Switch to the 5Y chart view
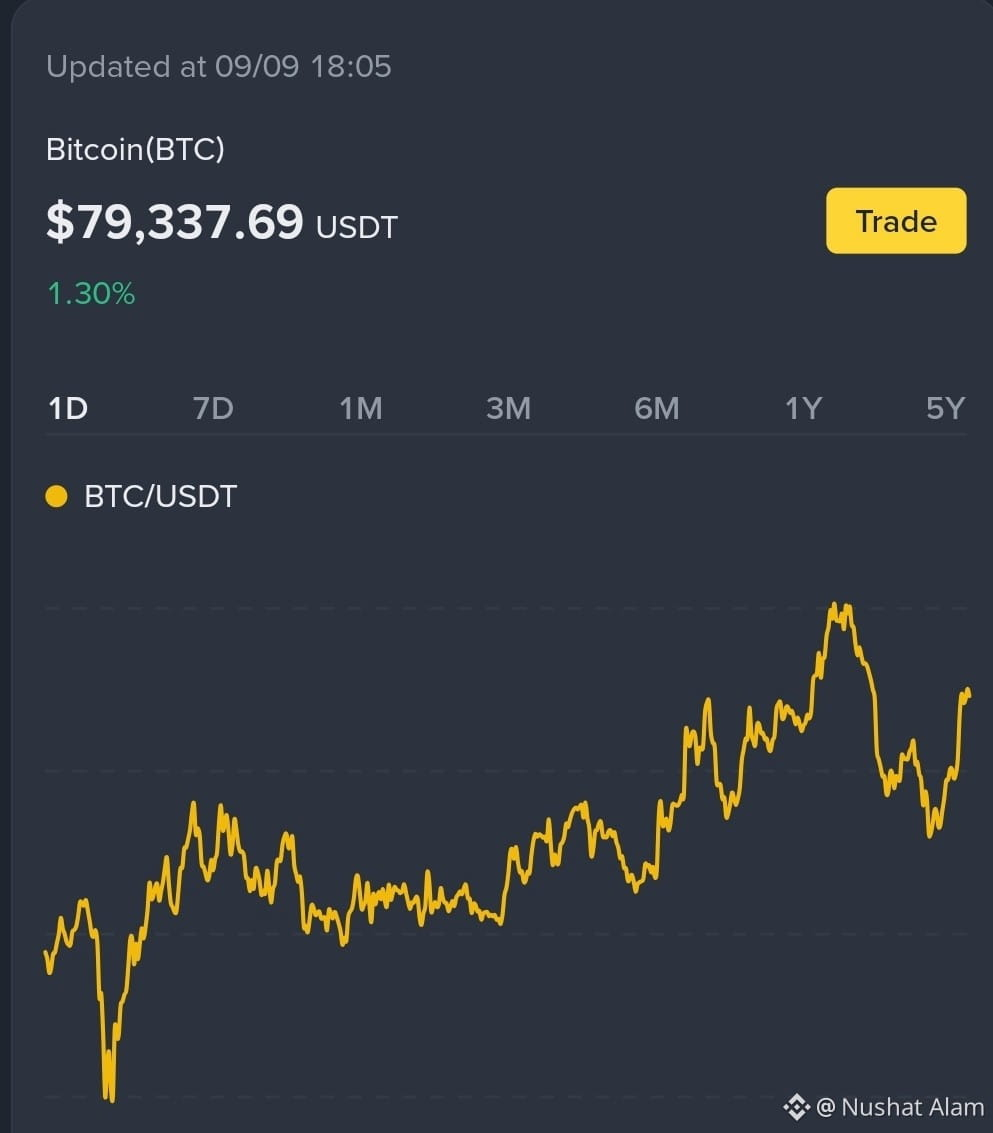 pos(945,408)
